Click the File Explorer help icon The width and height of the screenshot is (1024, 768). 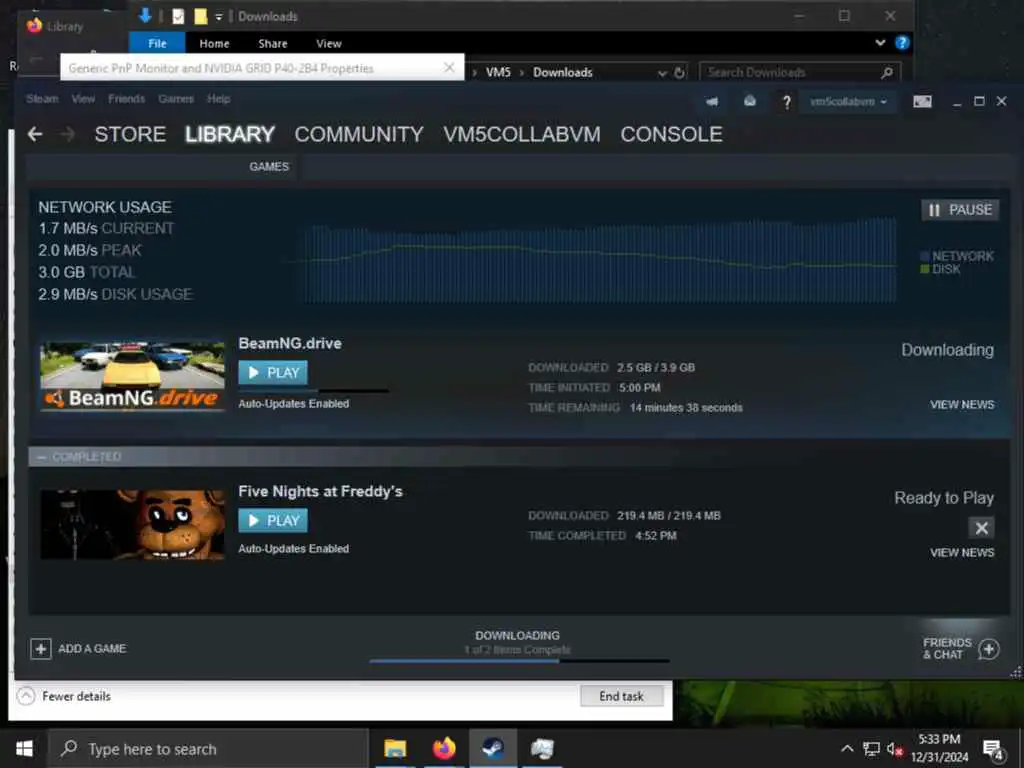(x=902, y=43)
